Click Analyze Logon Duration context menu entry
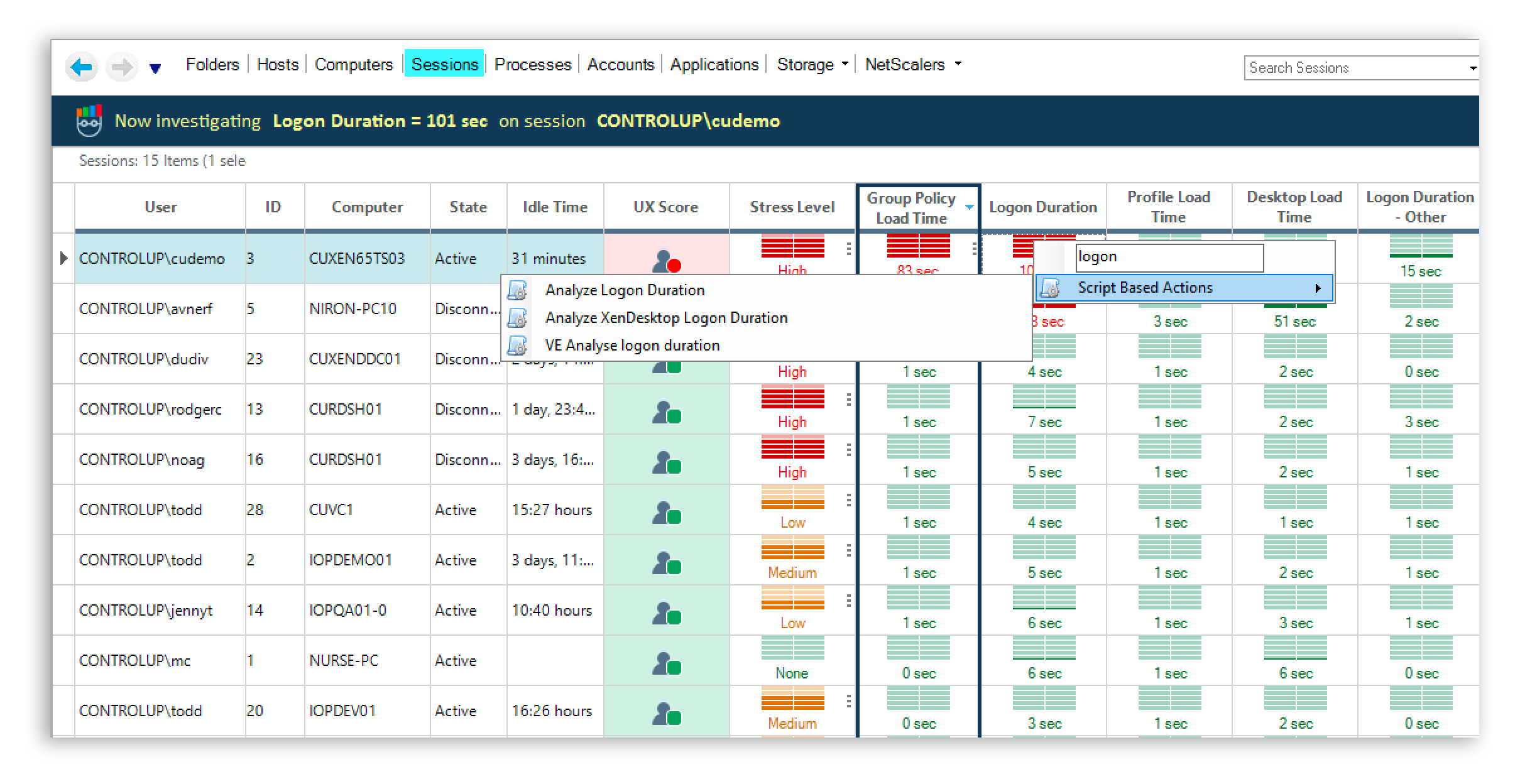Viewport: 1520px width, 784px height. pos(625,289)
